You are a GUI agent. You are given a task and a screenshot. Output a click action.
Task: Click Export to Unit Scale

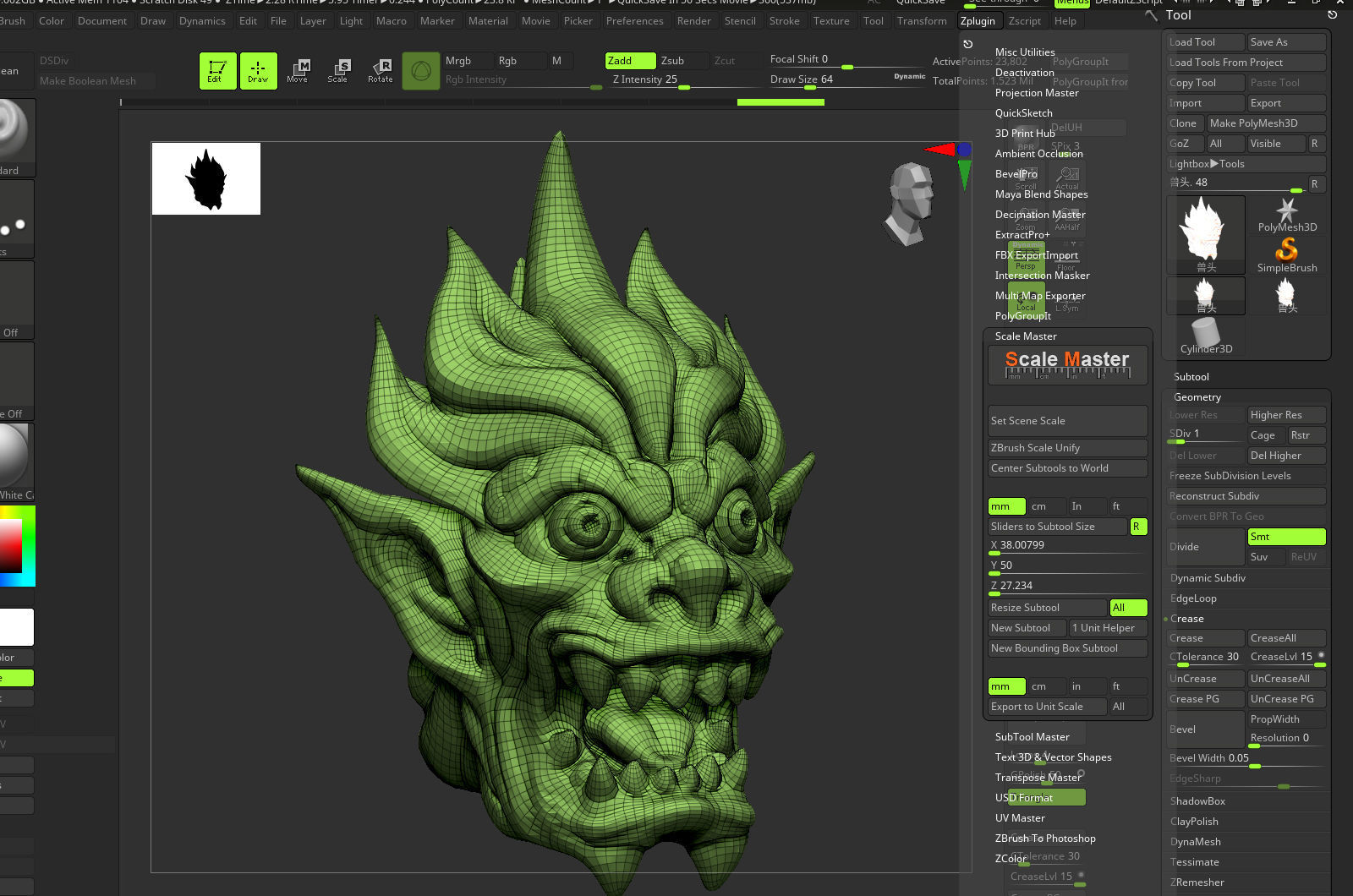[x=1048, y=707]
